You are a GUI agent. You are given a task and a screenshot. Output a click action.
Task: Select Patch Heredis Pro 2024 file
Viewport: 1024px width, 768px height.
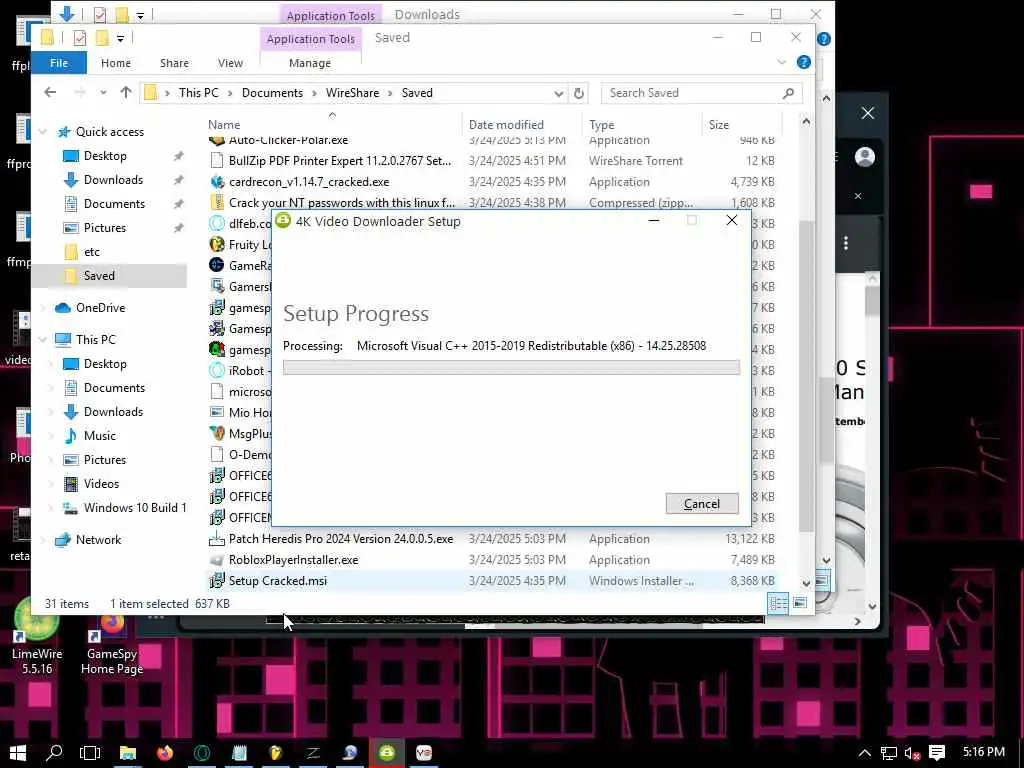[341, 539]
